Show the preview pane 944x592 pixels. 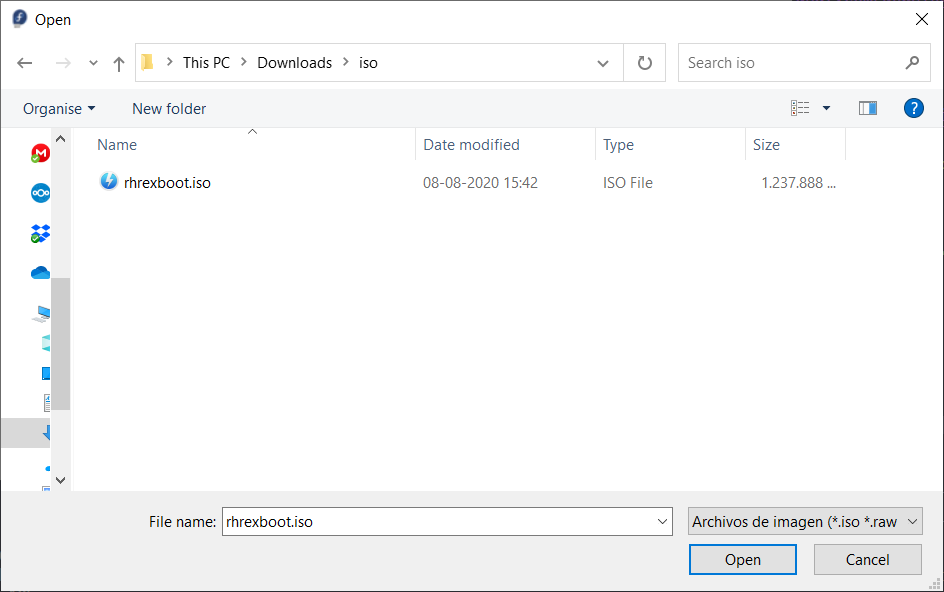[x=868, y=108]
